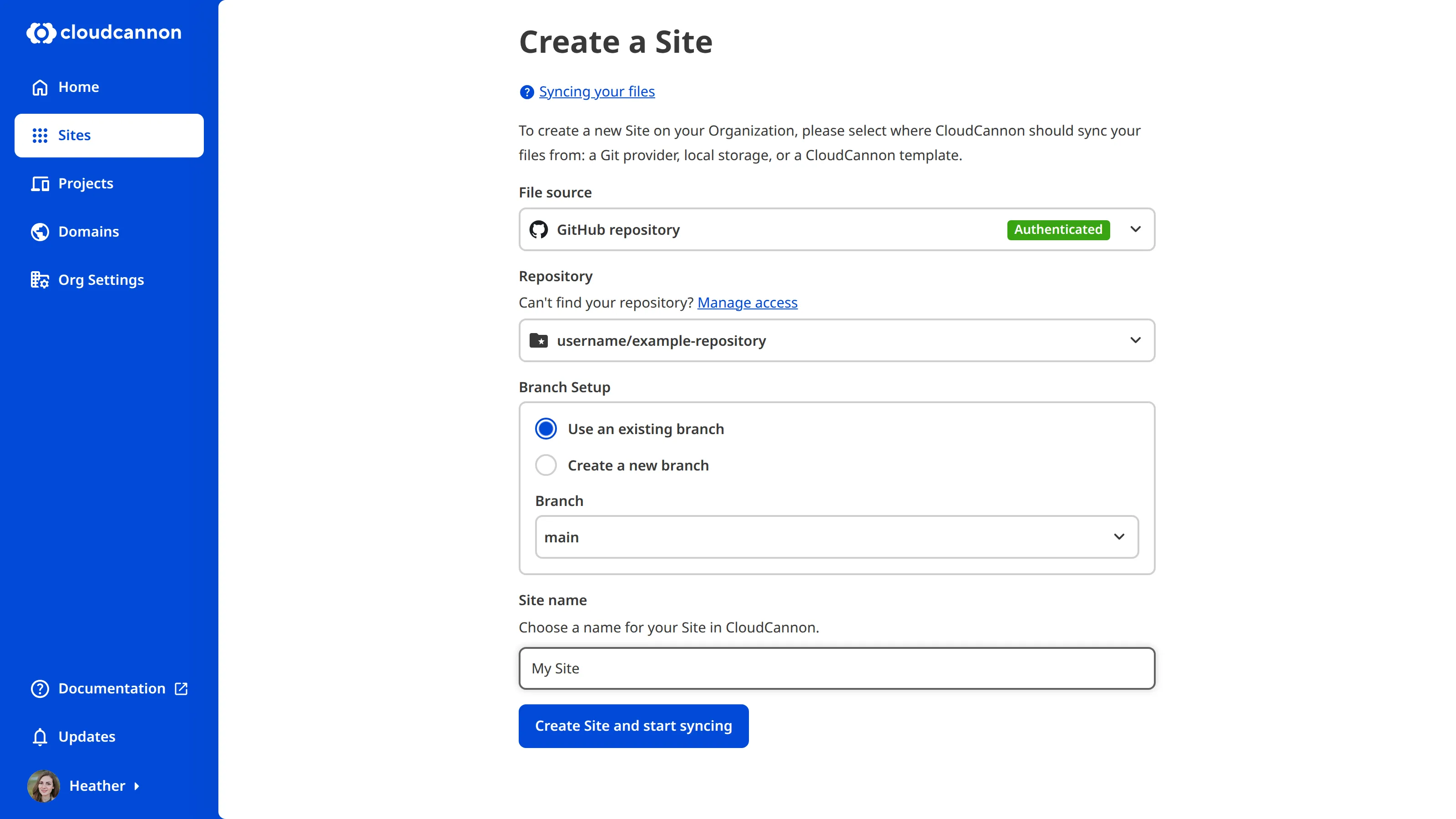Screen dimensions: 1456x819
Task: Click the GitHub octocat icon
Action: coord(538,229)
